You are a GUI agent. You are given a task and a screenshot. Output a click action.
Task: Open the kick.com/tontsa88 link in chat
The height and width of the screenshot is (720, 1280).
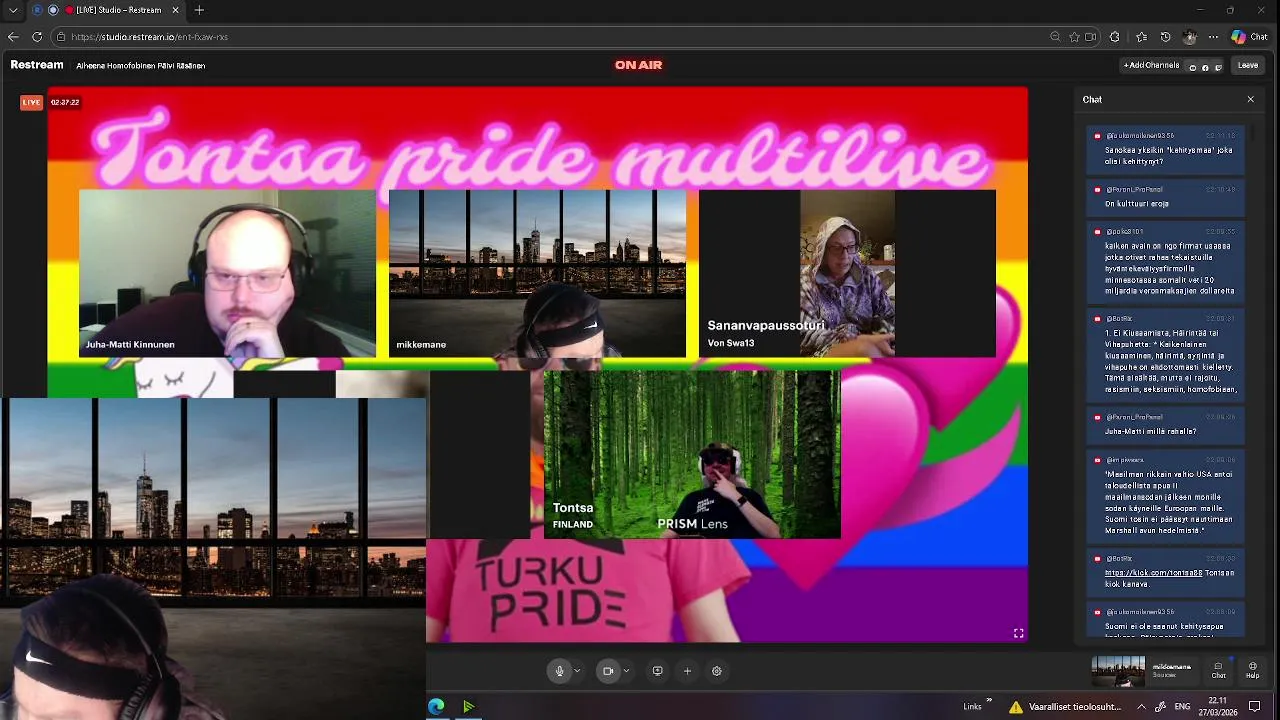pos(1153,573)
